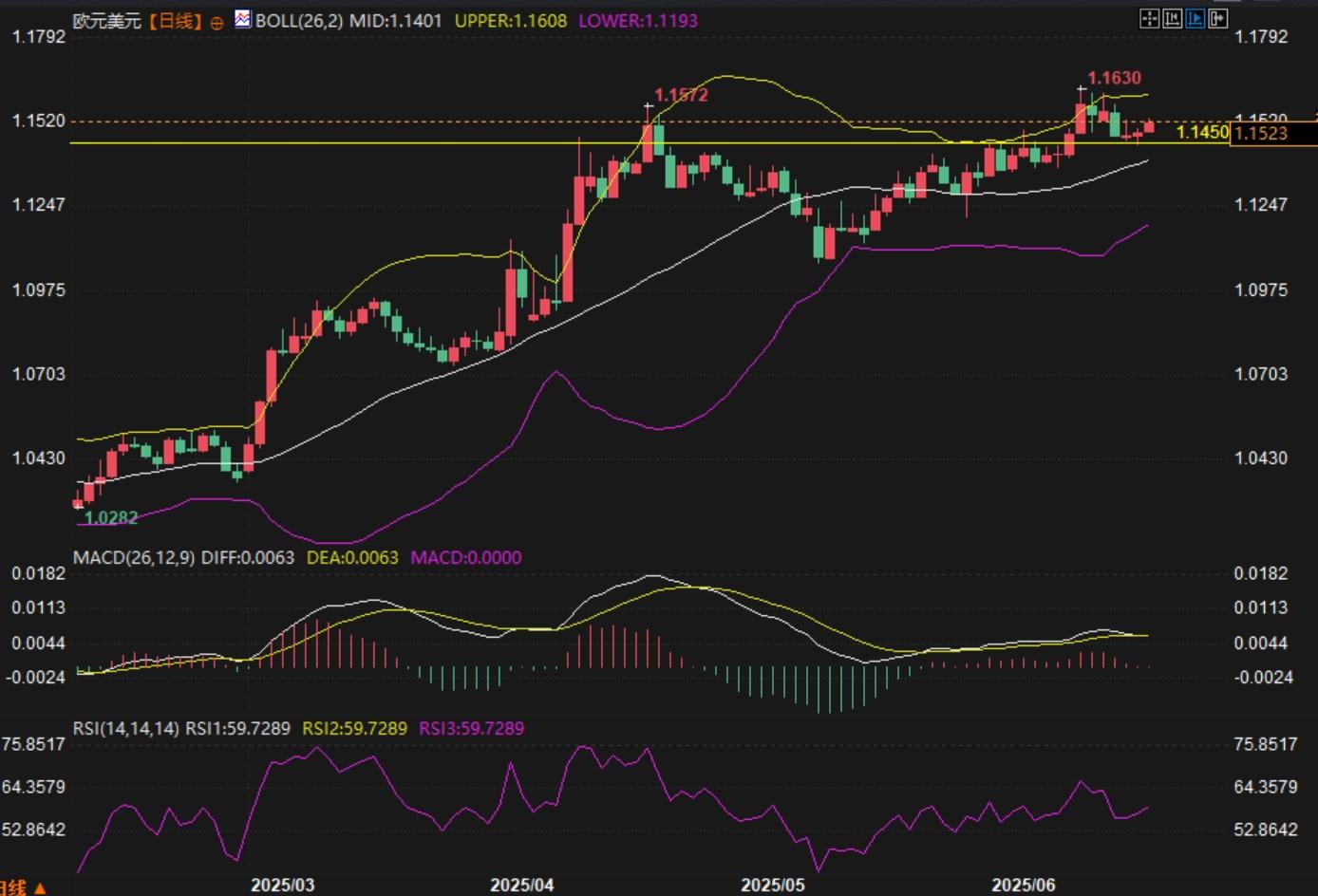
Task: Click the 2025/03 date label
Action: coord(282,885)
